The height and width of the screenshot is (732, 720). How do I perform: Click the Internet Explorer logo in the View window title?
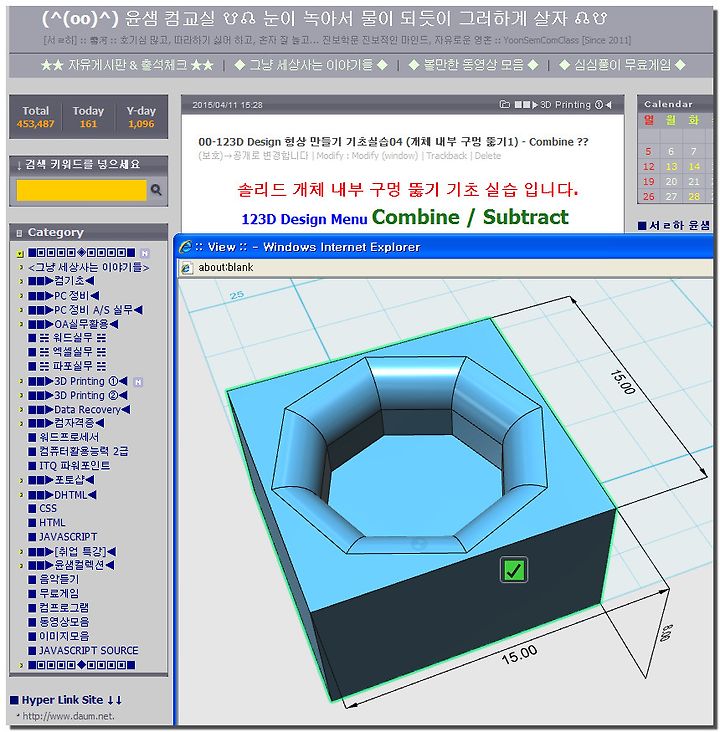[185, 247]
